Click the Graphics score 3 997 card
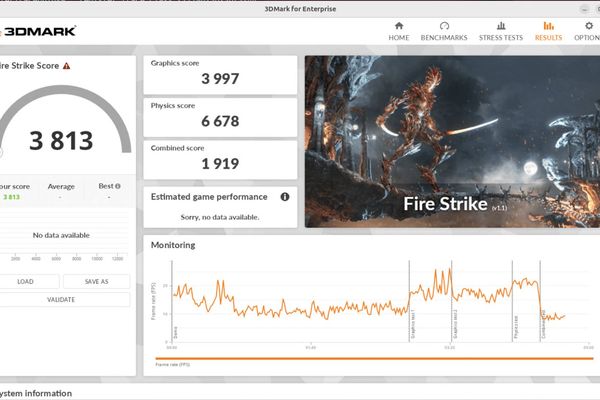The width and height of the screenshot is (600, 400). (x=220, y=75)
